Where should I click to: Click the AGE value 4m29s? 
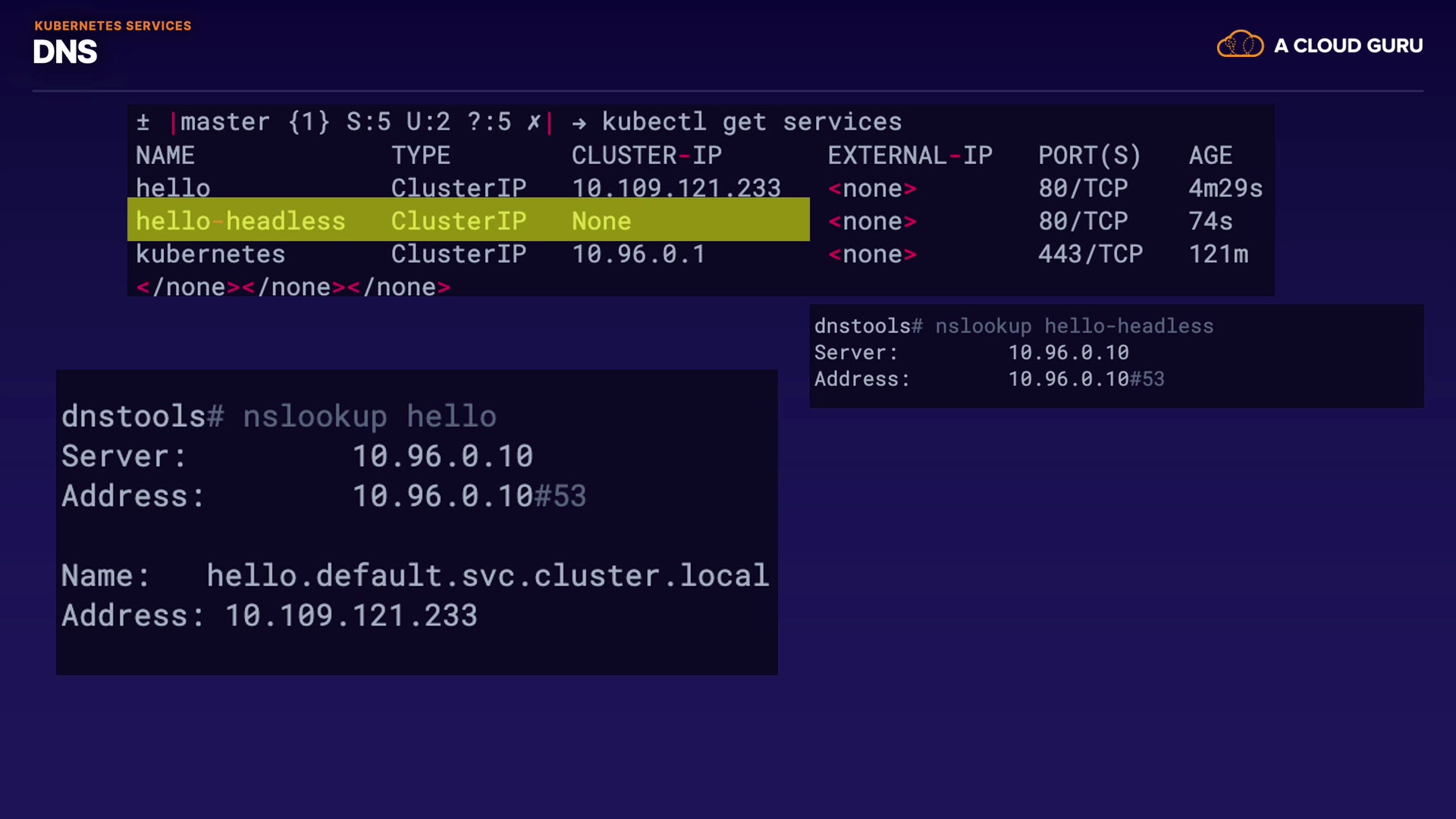pyautogui.click(x=1225, y=188)
